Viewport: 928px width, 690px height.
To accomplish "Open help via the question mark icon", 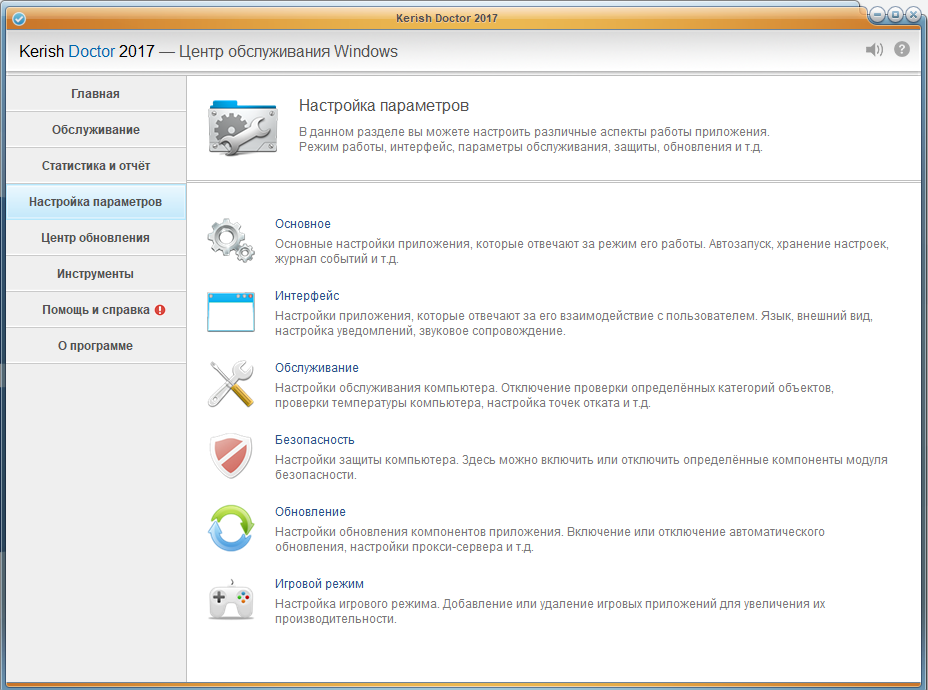I will click(x=902, y=50).
